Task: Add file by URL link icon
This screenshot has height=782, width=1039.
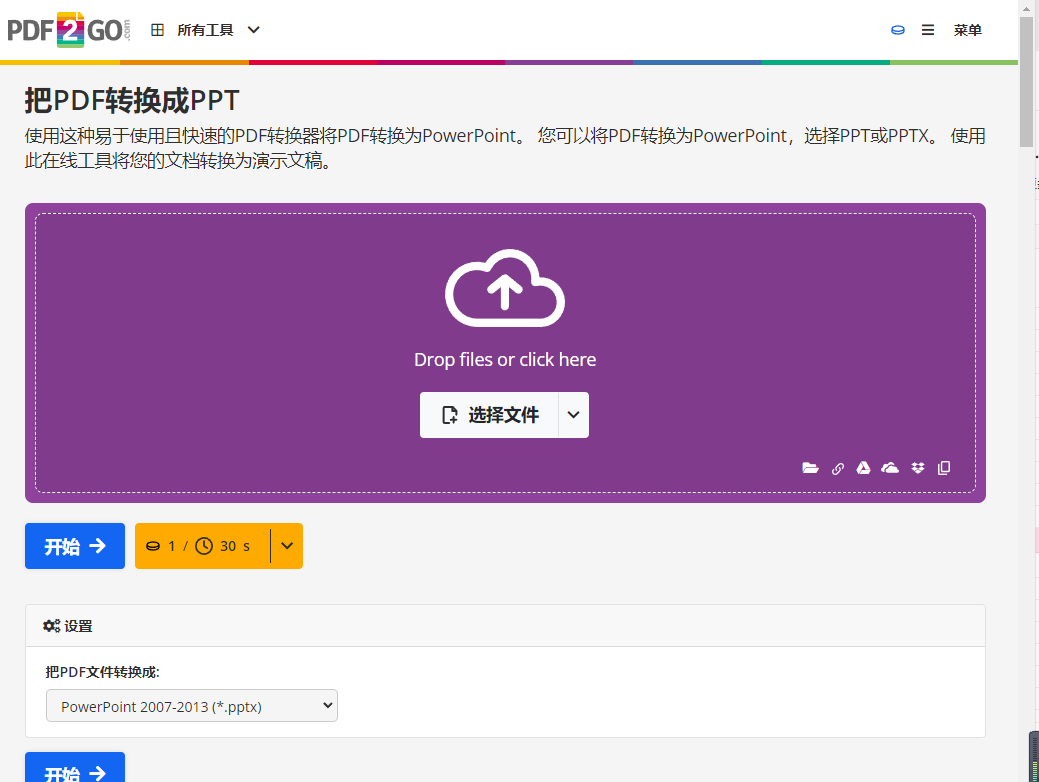Action: point(838,469)
